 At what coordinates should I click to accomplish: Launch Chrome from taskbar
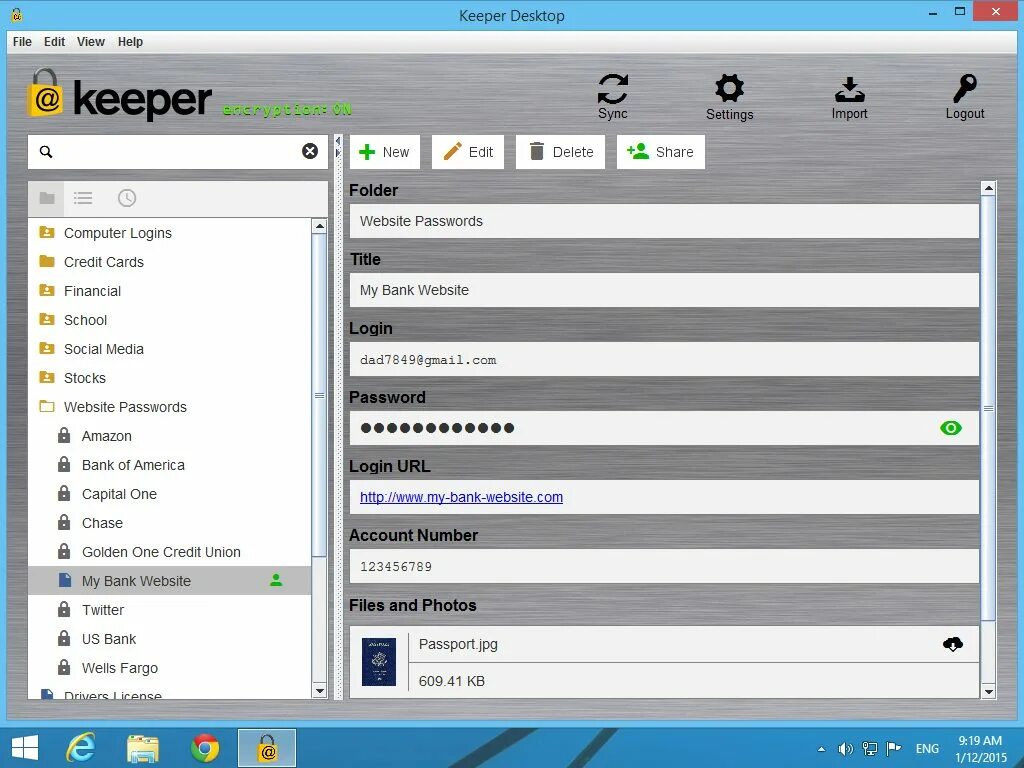click(x=205, y=748)
